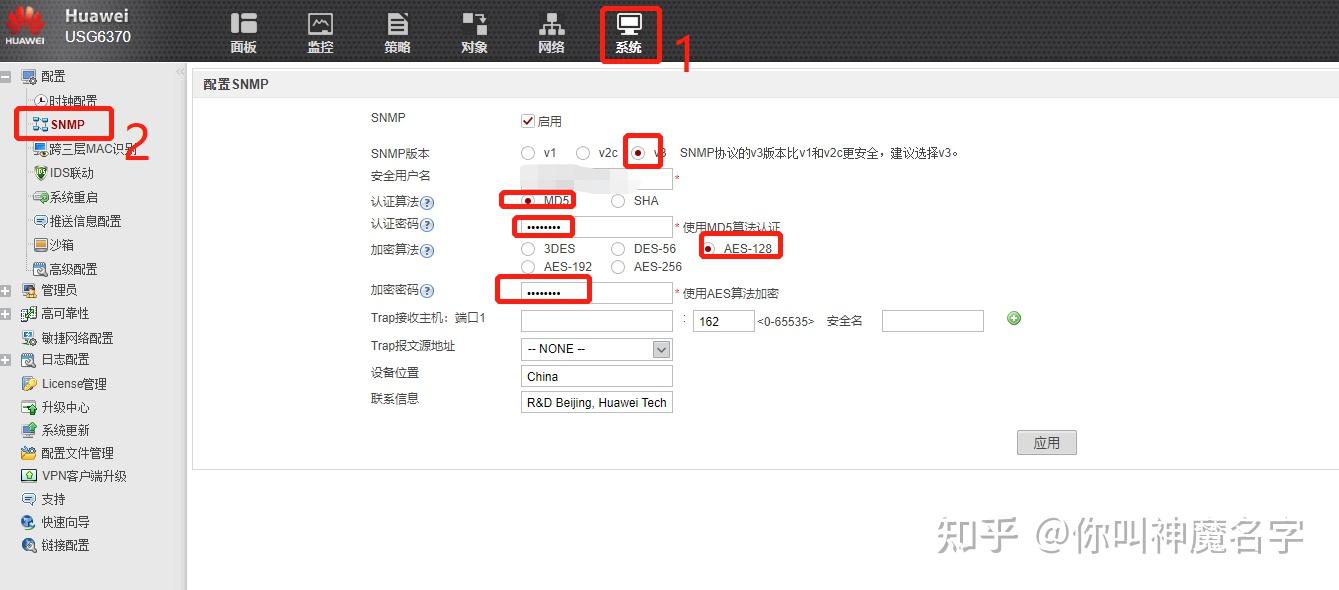The height and width of the screenshot is (590, 1339).
Task: Select the v1 SNMP version radio
Action: tap(528, 153)
